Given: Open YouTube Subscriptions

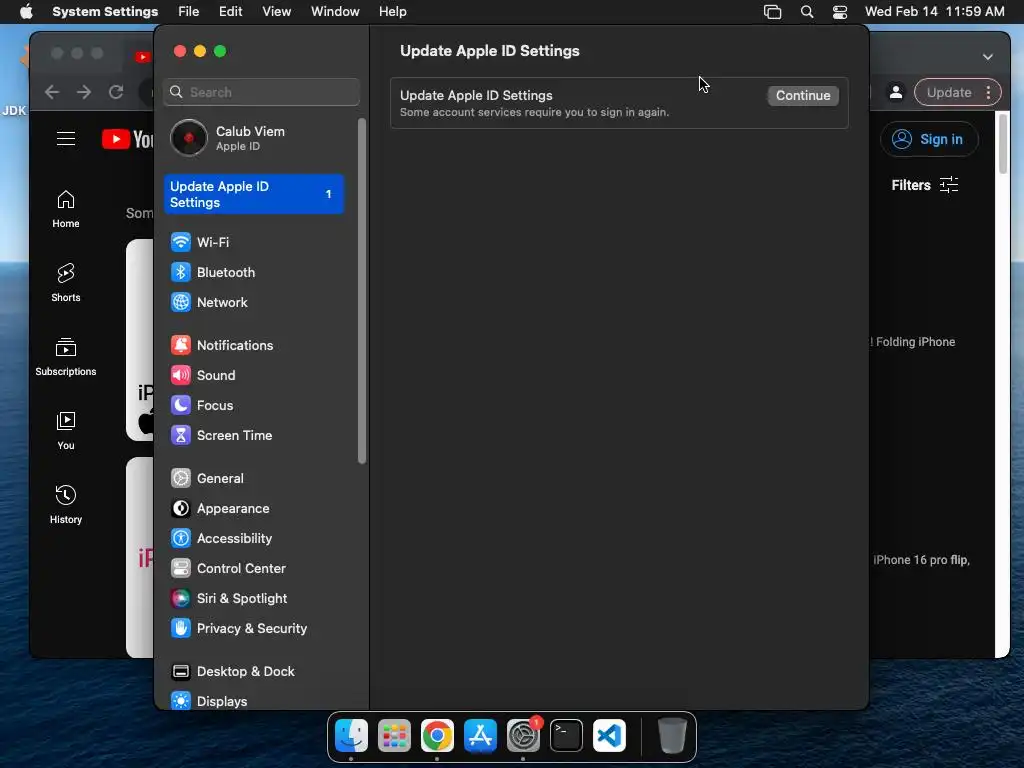Looking at the screenshot, I should pos(66,357).
